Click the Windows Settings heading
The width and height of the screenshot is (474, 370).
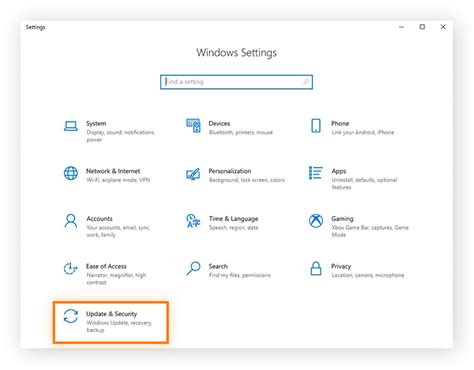tap(236, 53)
